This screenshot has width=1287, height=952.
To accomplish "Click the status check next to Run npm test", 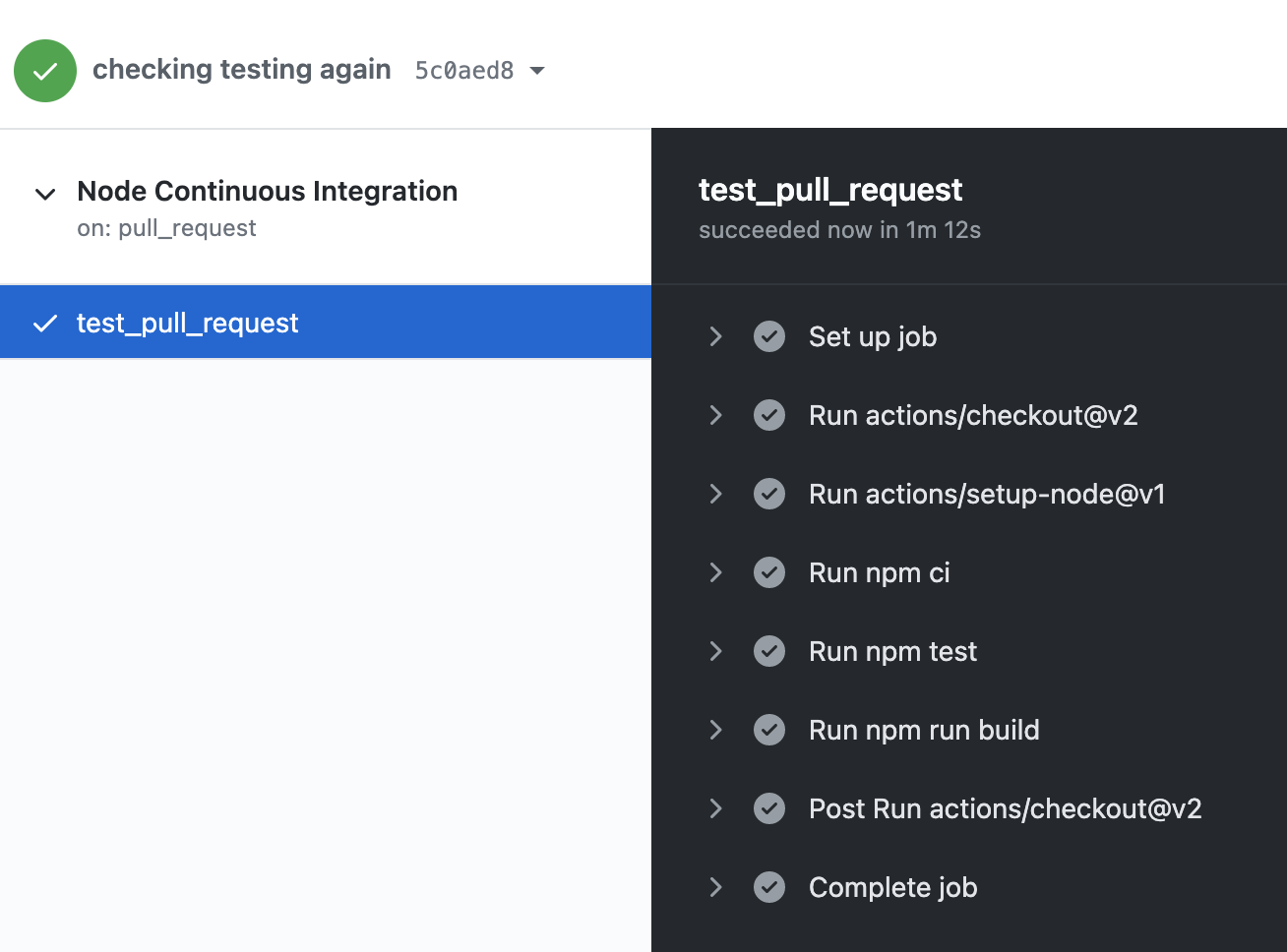I will tap(769, 651).
